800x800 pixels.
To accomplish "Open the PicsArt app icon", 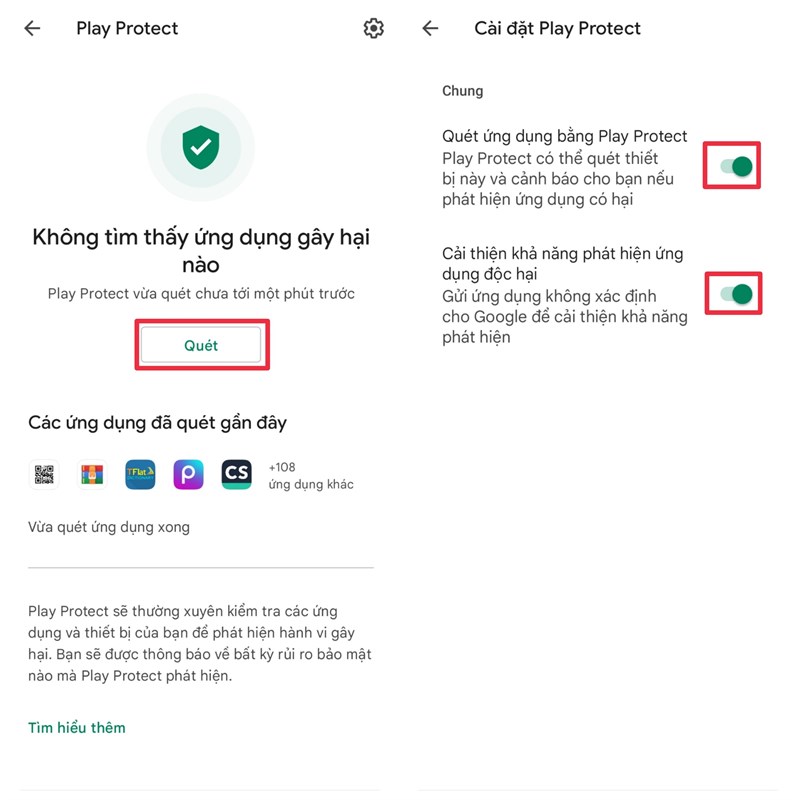I will pyautogui.click(x=188, y=474).
